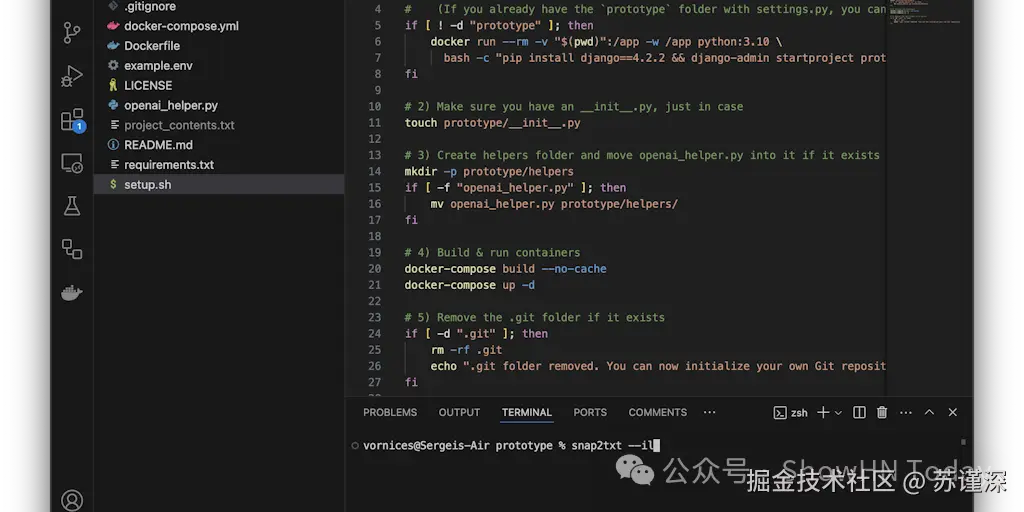This screenshot has height=512, width=1024.
Task: Click the LICENSE key file icon
Action: (114, 86)
